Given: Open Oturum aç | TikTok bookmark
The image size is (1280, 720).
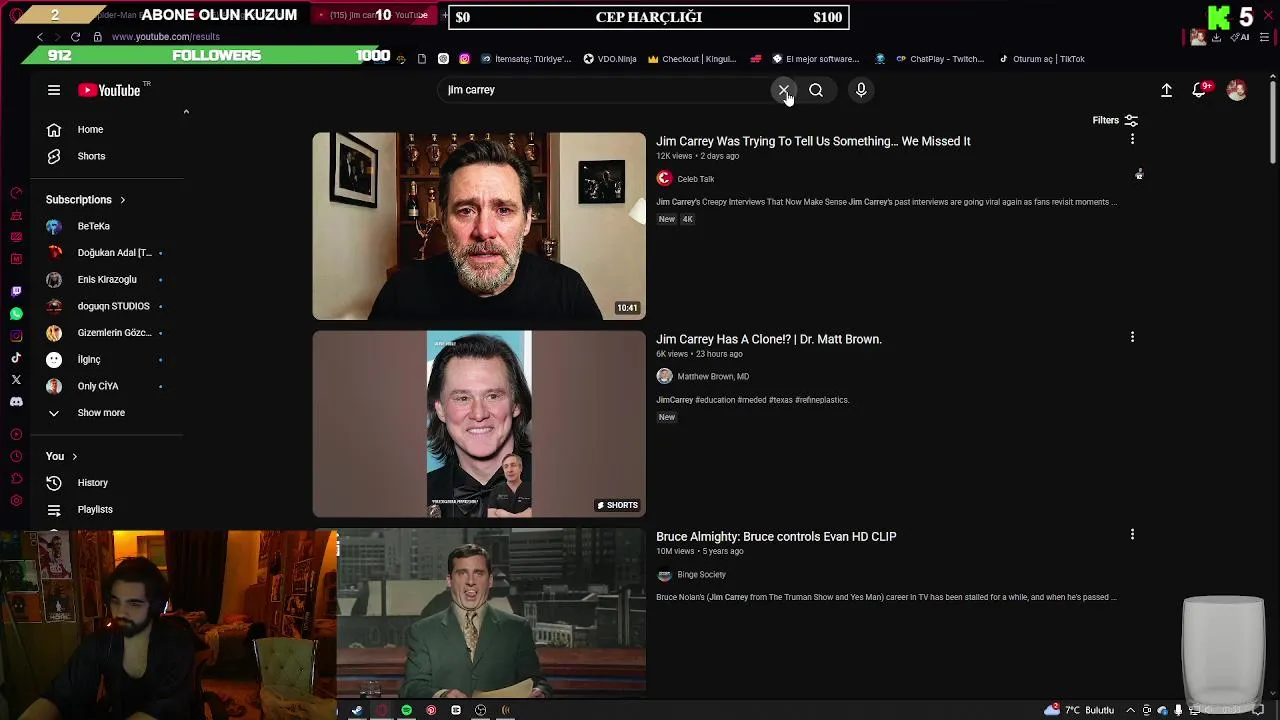Looking at the screenshot, I should click(1041, 59).
